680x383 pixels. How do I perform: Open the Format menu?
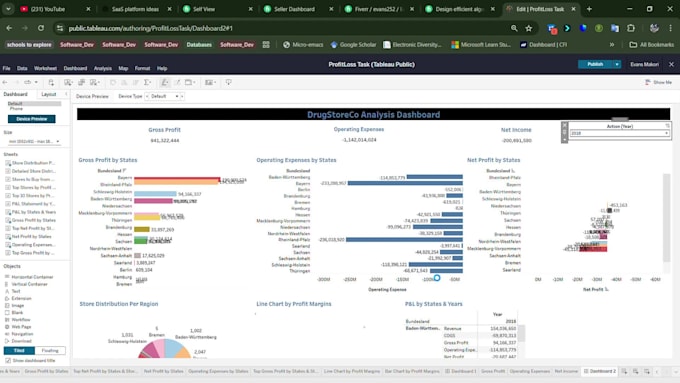(x=142, y=69)
